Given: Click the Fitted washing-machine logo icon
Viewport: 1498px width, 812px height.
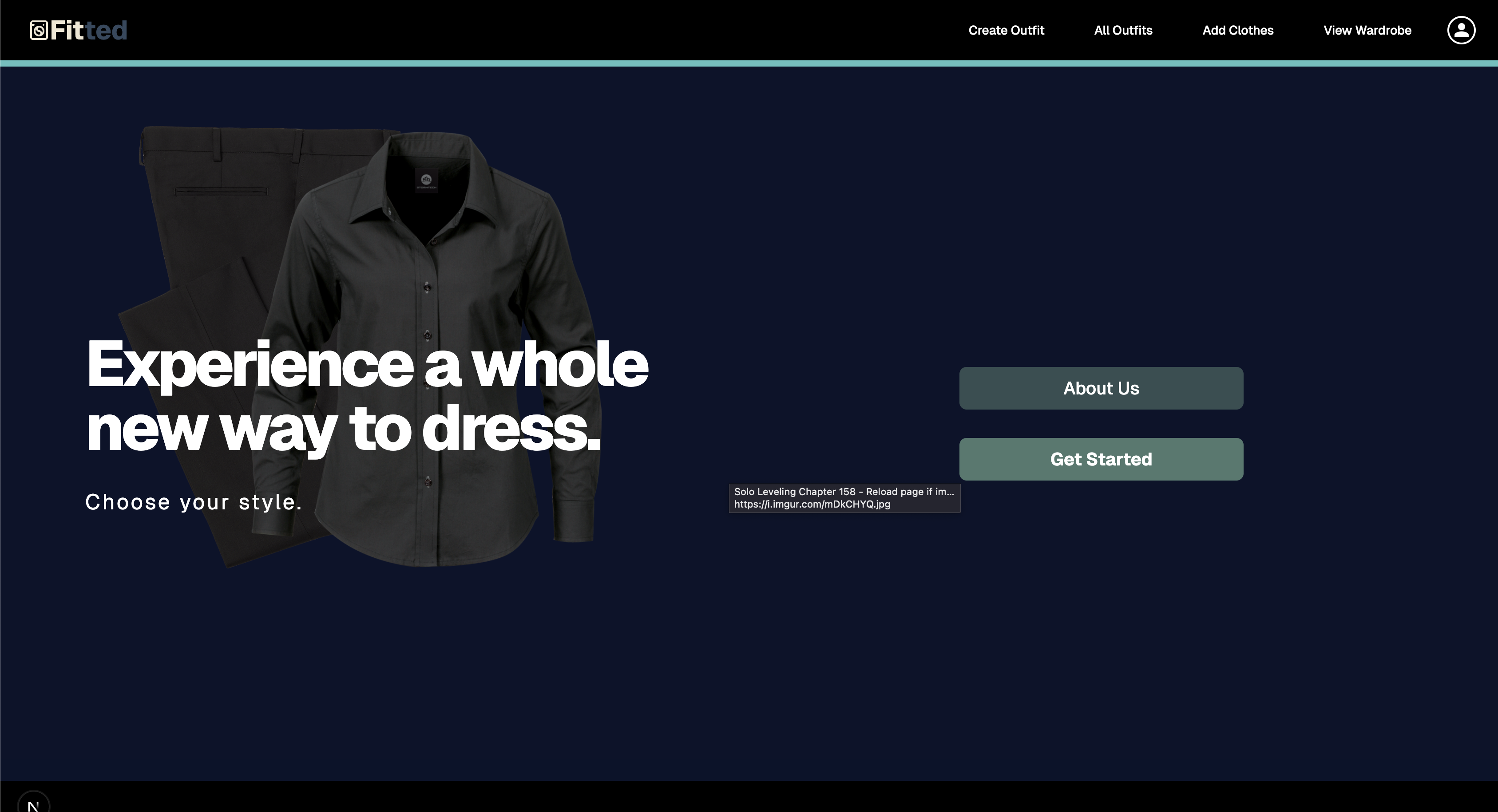Looking at the screenshot, I should [38, 30].
